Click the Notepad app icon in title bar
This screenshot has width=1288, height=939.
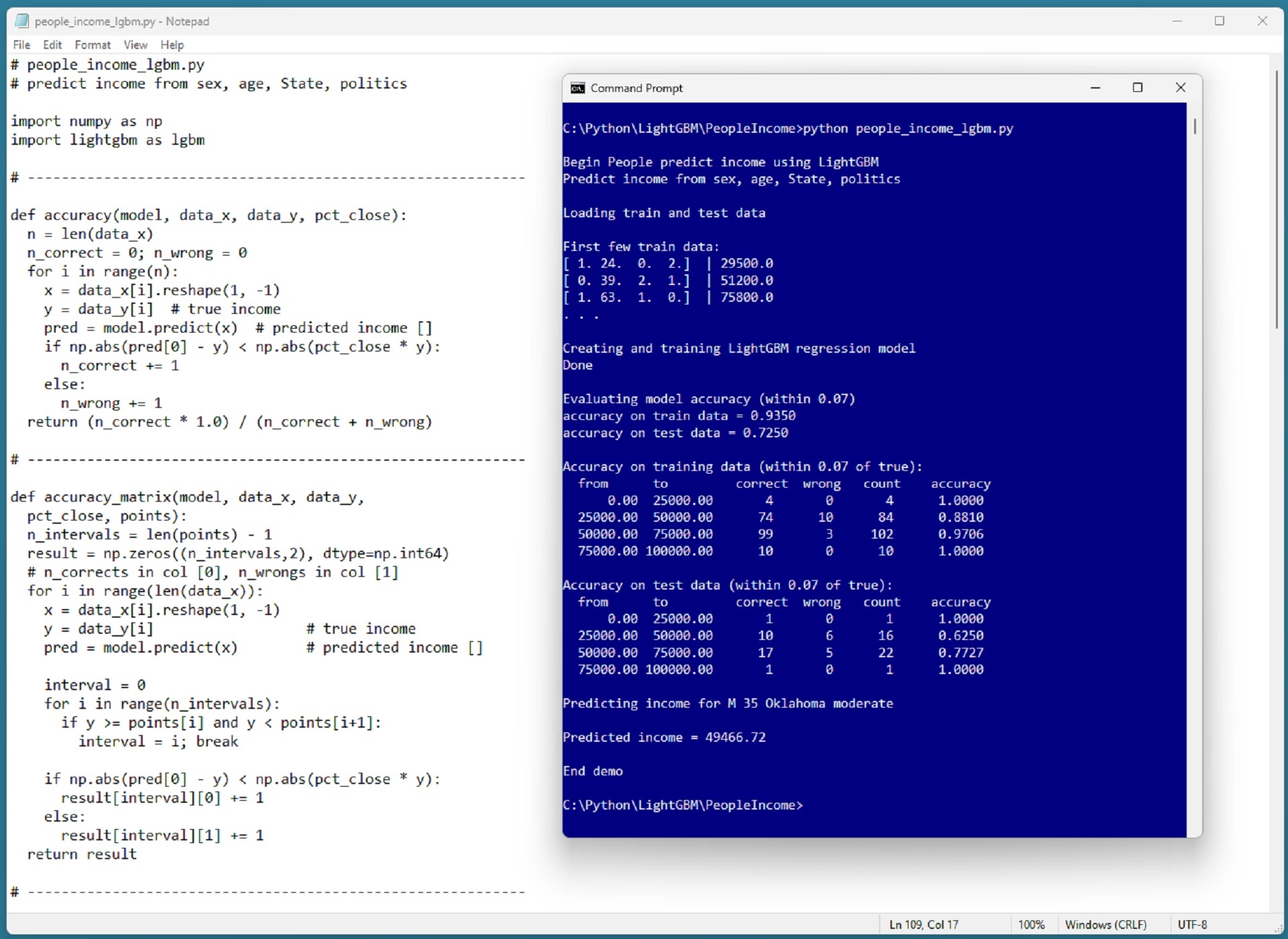[x=22, y=21]
